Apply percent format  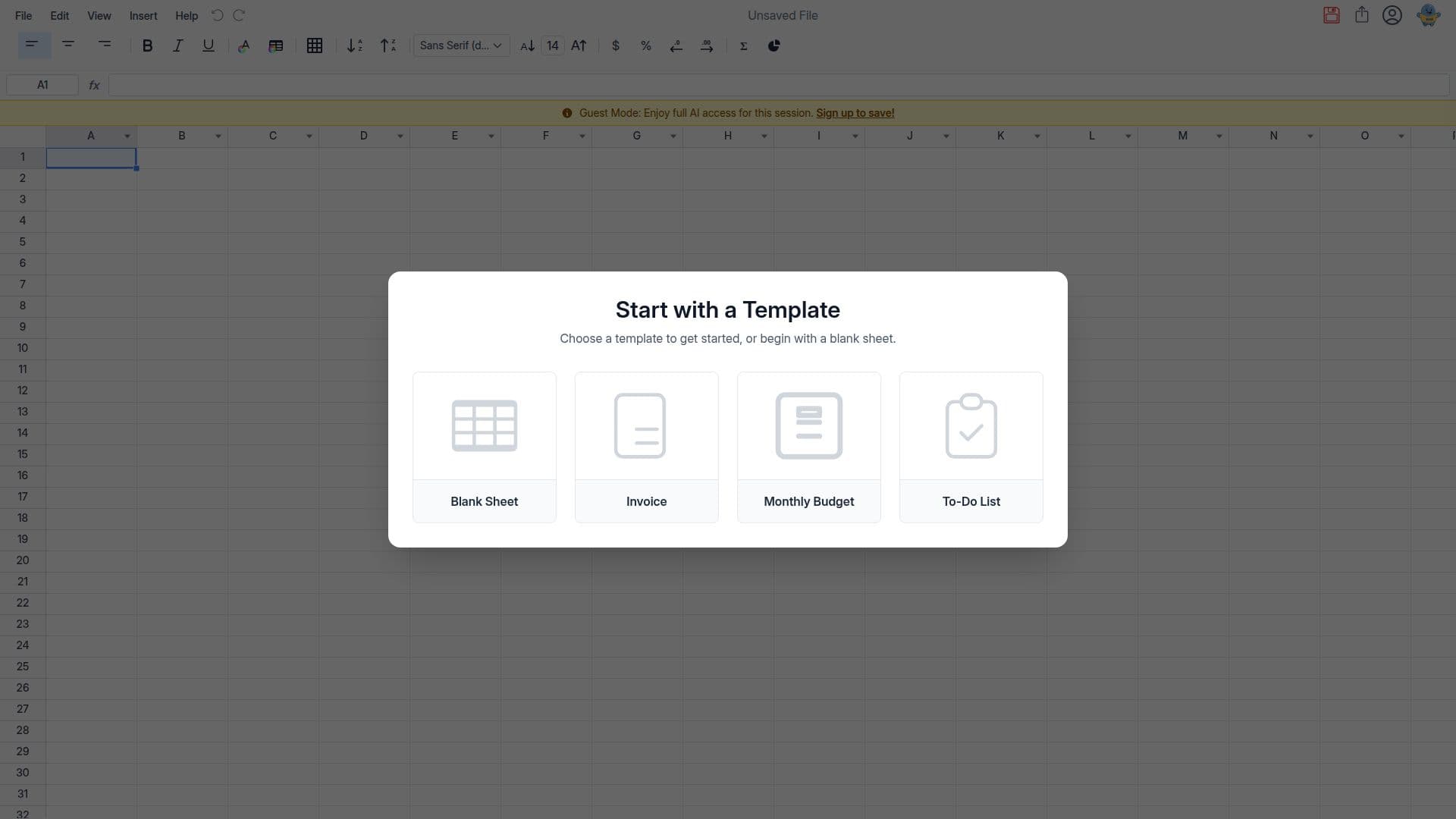tap(646, 45)
